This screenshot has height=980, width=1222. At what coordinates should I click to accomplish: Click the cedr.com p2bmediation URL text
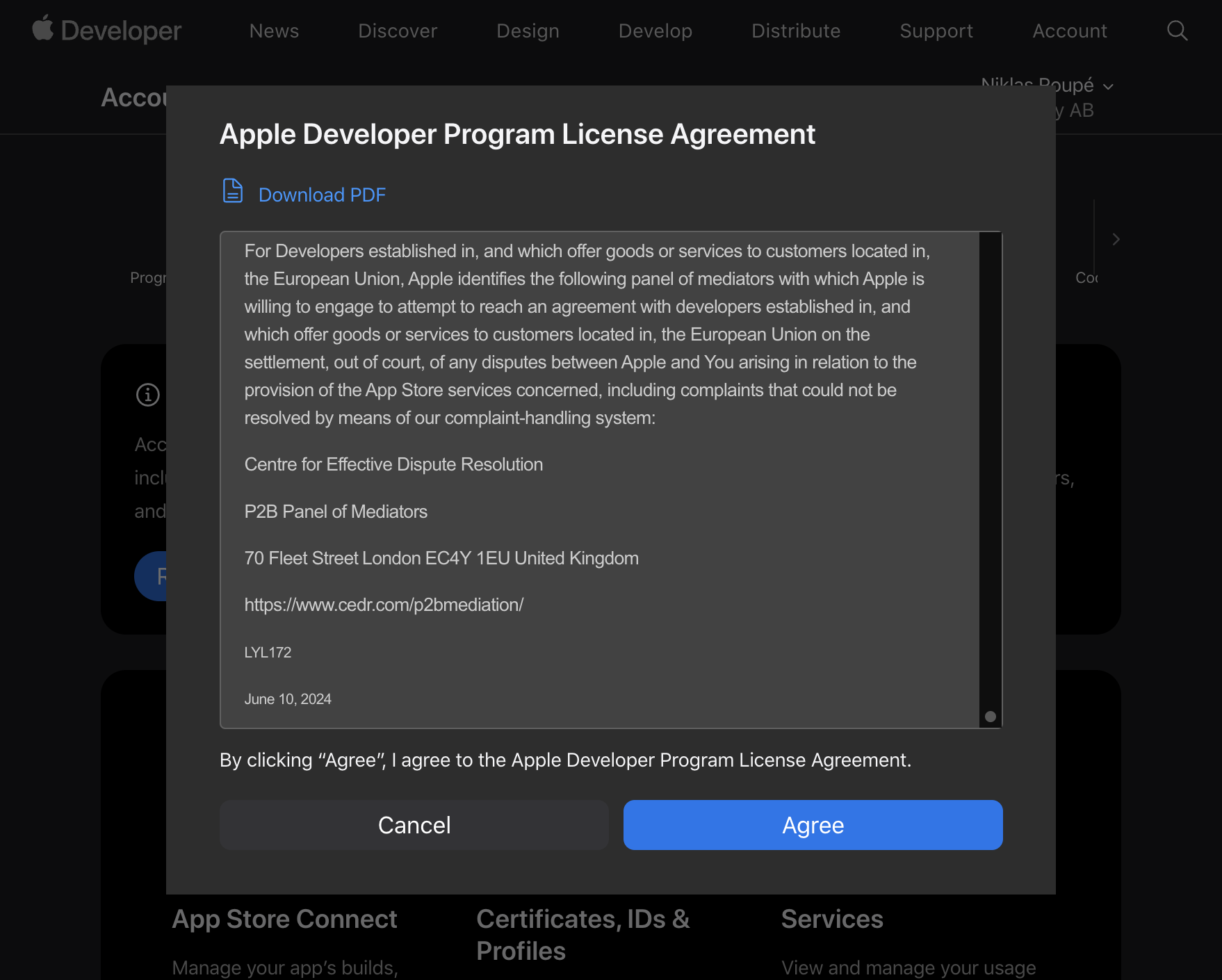(384, 605)
